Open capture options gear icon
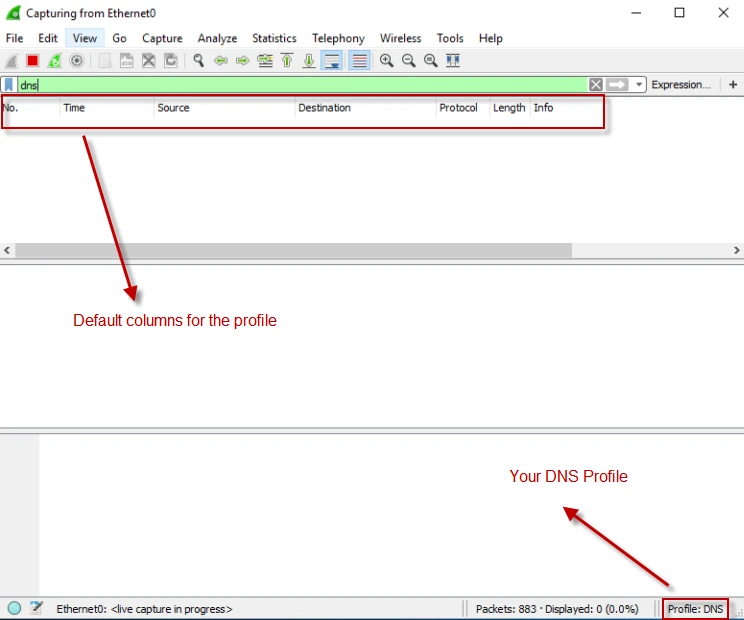 click(76, 61)
